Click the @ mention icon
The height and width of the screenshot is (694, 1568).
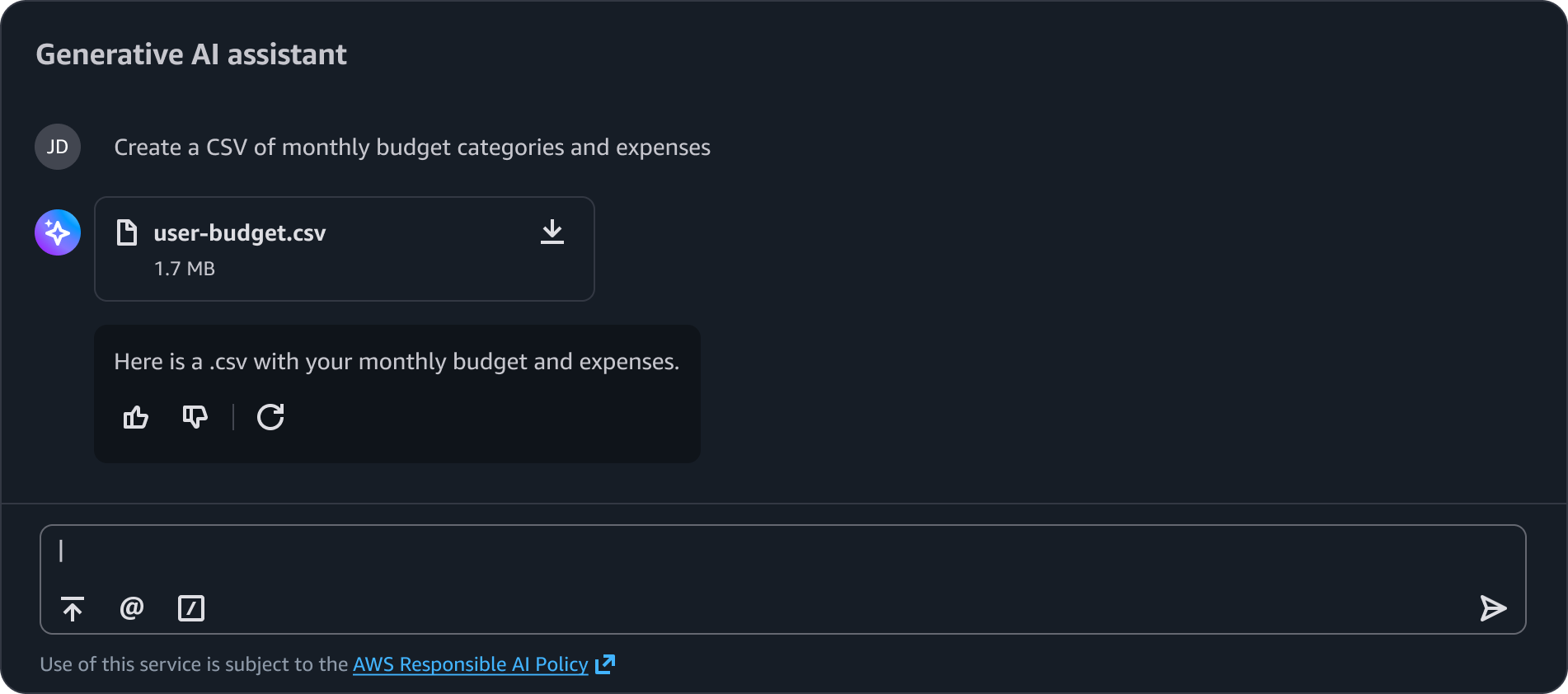(132, 608)
